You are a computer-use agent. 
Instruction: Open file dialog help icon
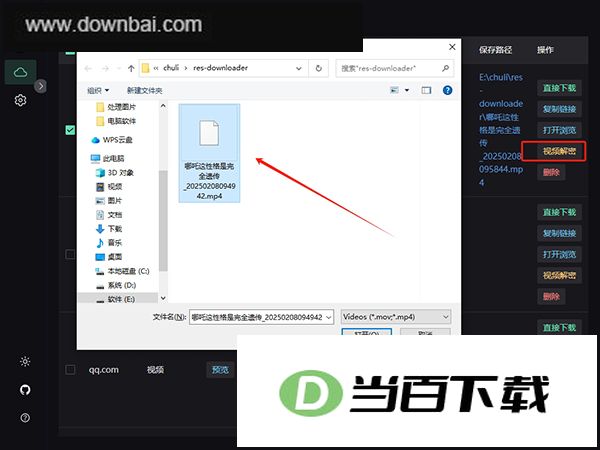(447, 90)
